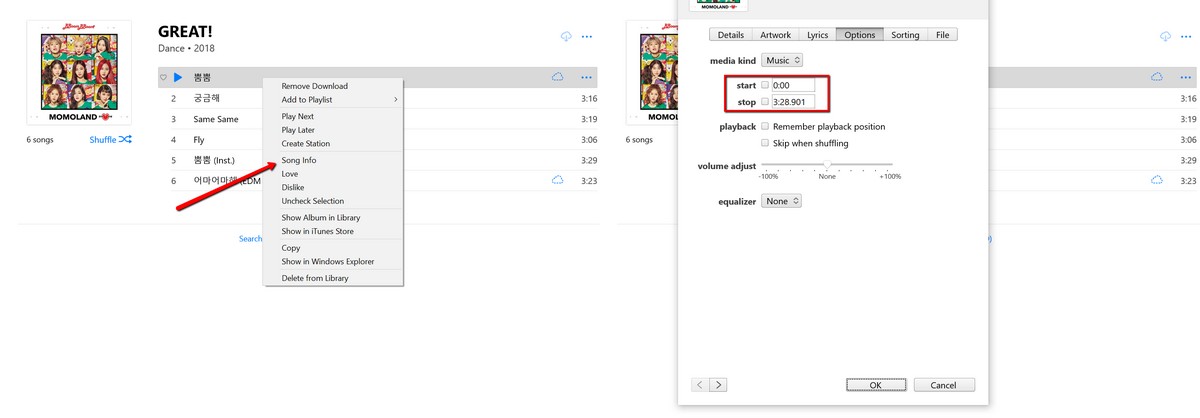This screenshot has width=1200, height=418.
Task: Go to next song in Song Info dialog
Action: (x=718, y=385)
